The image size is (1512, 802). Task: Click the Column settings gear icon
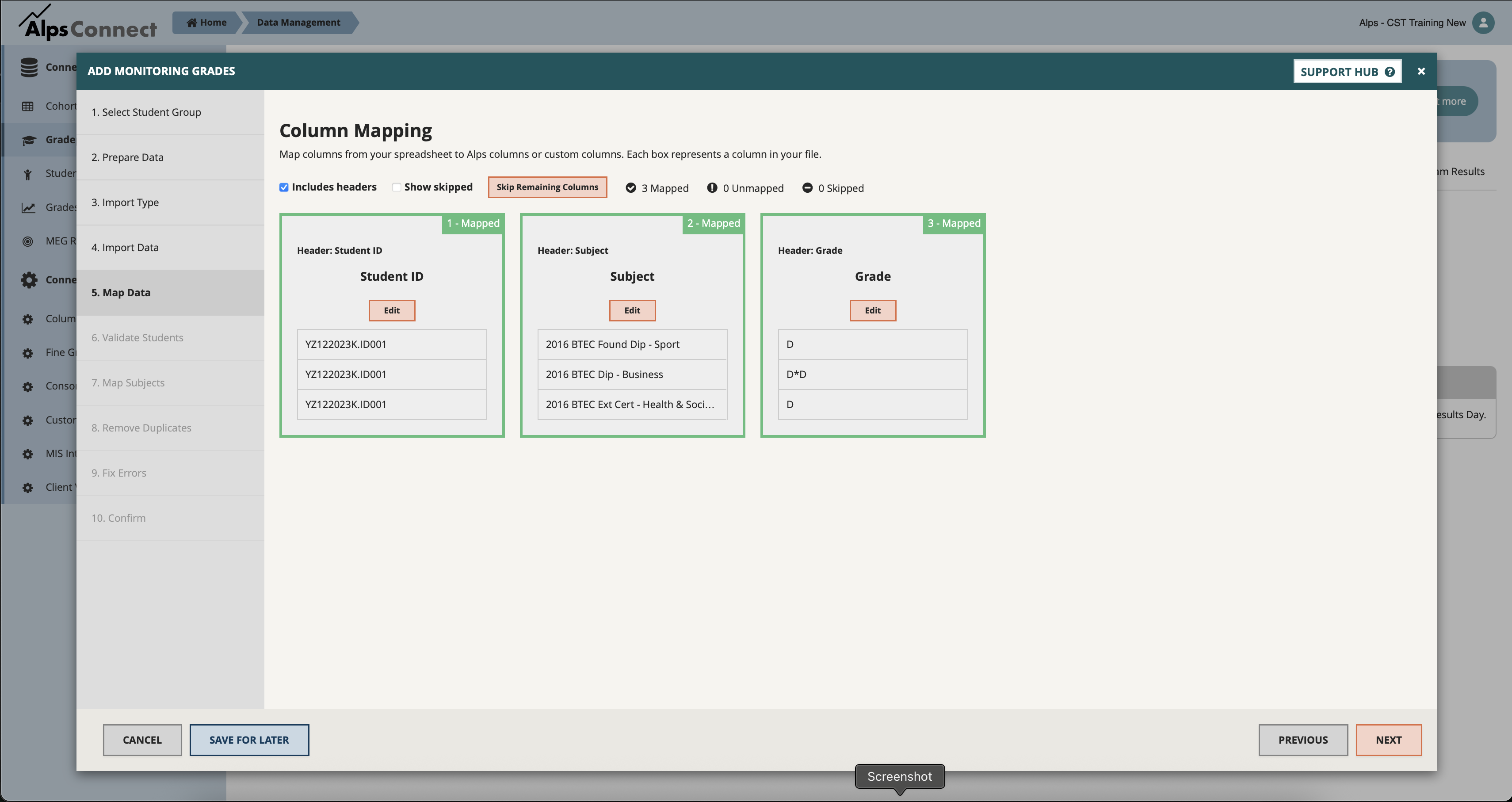click(27, 319)
